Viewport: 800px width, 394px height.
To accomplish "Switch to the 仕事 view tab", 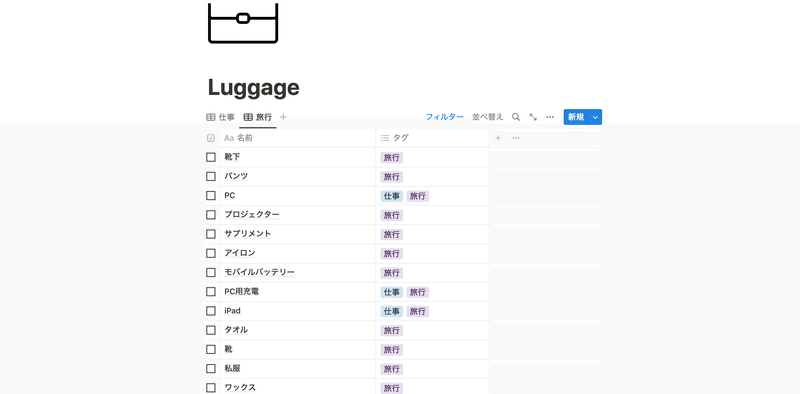I will tap(220, 117).
